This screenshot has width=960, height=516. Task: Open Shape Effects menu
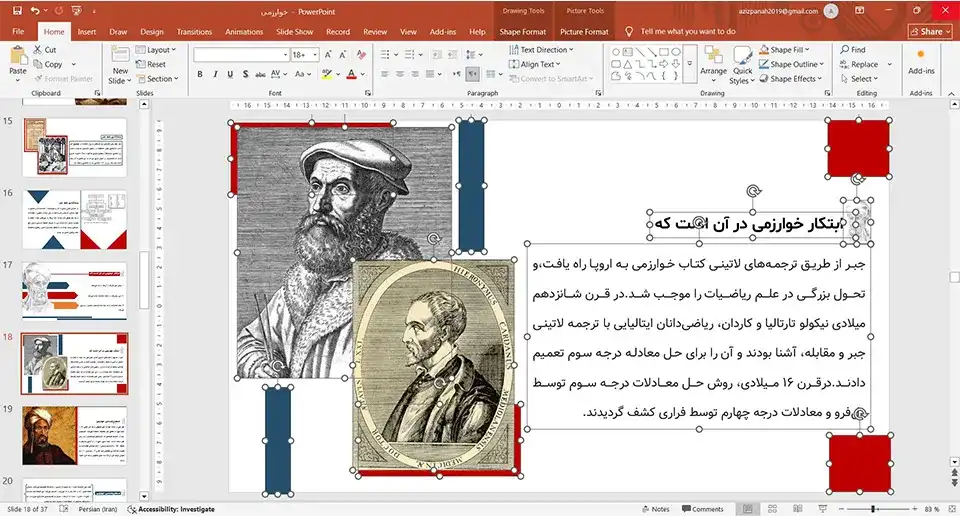(x=790, y=79)
